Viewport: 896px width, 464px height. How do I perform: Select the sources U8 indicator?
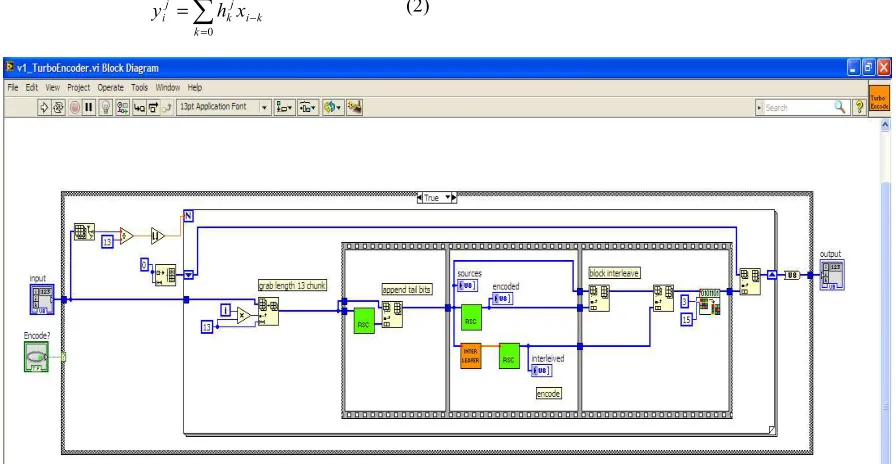coord(468,286)
